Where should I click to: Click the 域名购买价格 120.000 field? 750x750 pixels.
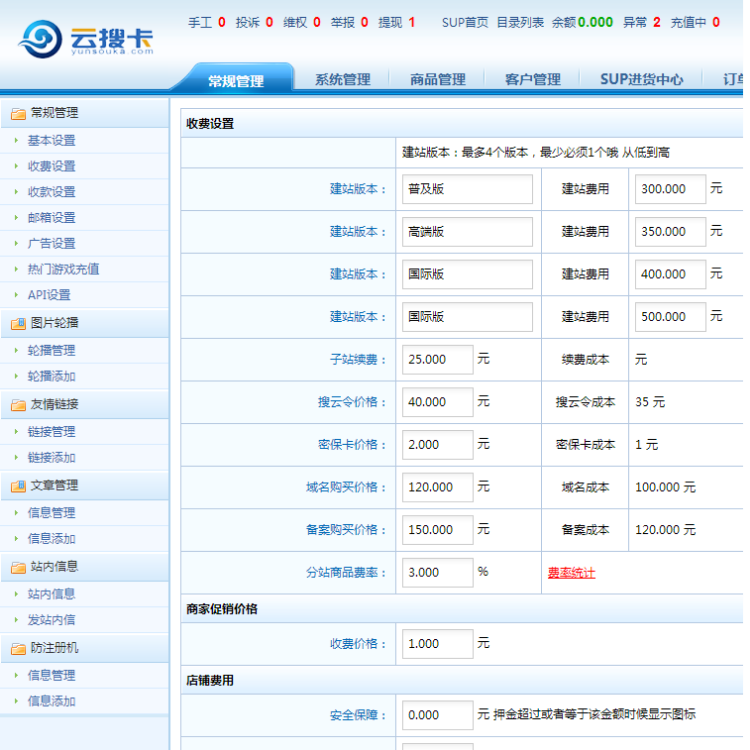click(438, 487)
